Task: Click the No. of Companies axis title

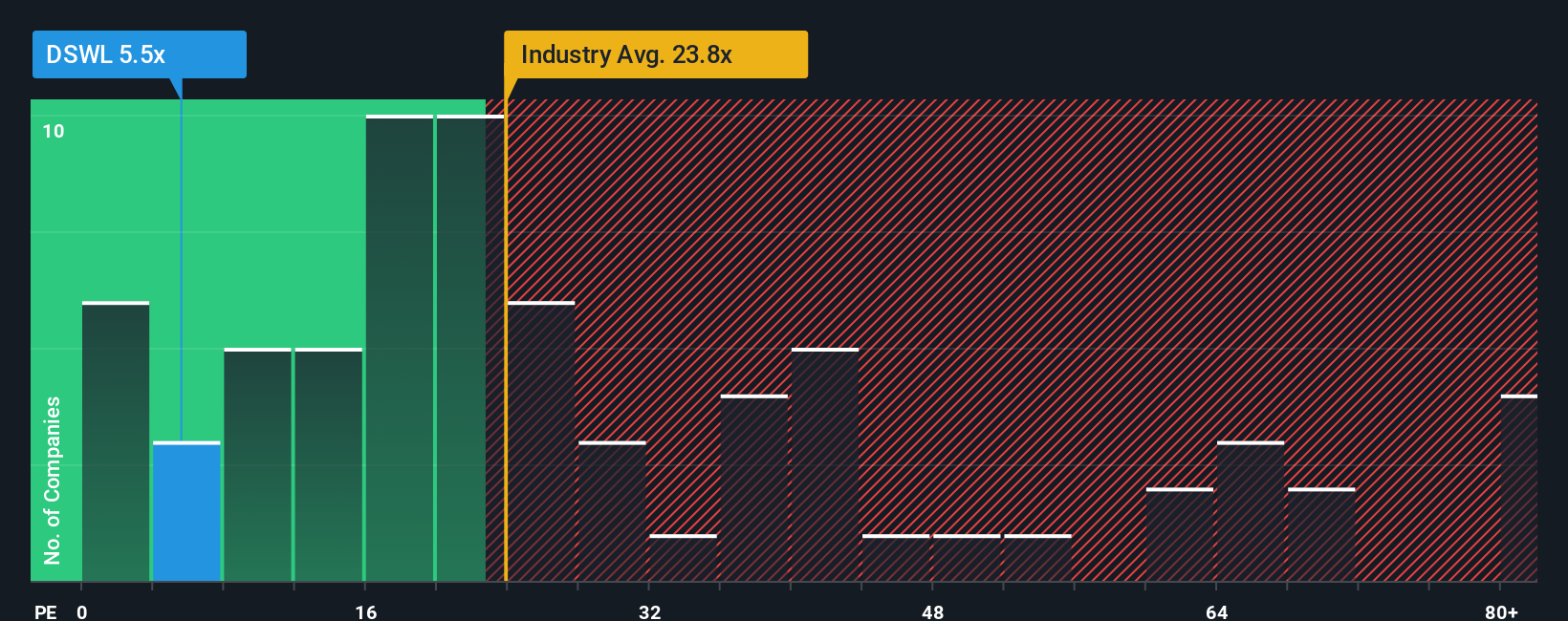Action: click(53, 480)
